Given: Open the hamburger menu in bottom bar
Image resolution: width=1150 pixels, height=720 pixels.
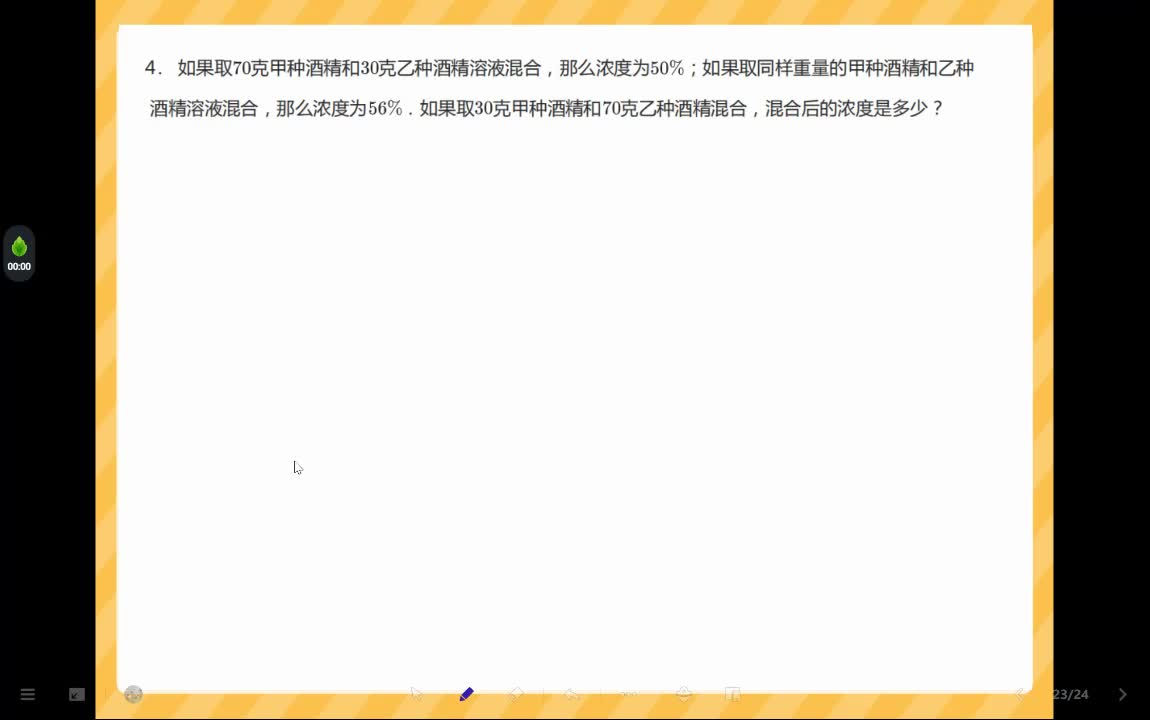Looking at the screenshot, I should pos(28,694).
